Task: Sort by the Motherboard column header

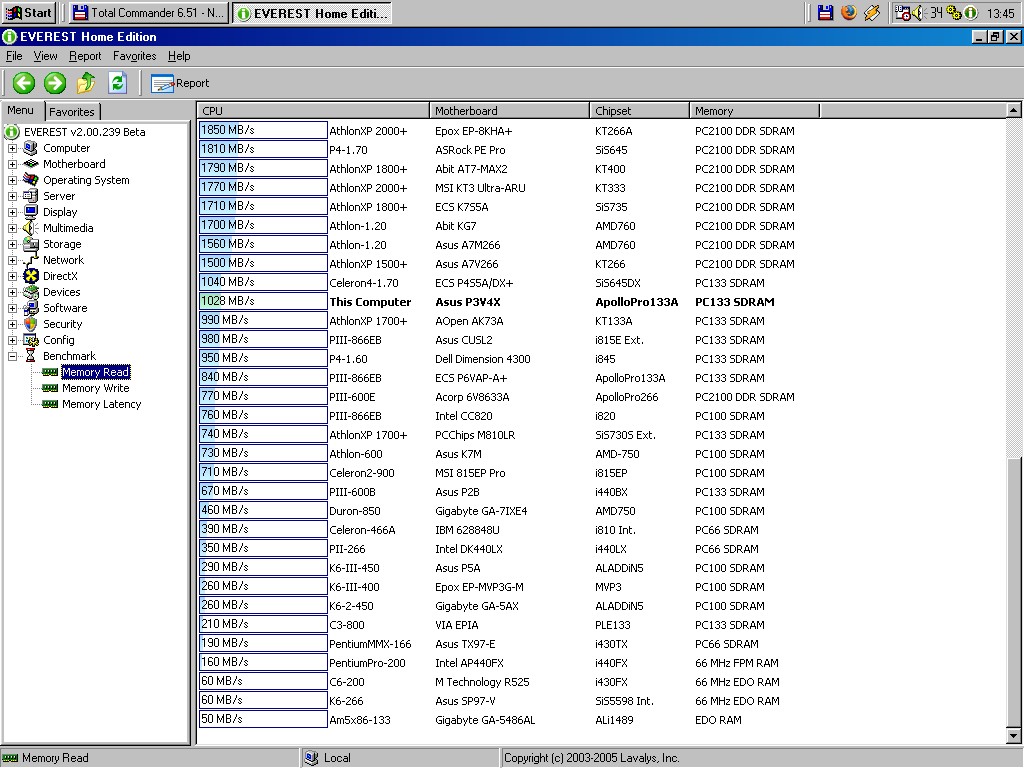Action: point(509,111)
